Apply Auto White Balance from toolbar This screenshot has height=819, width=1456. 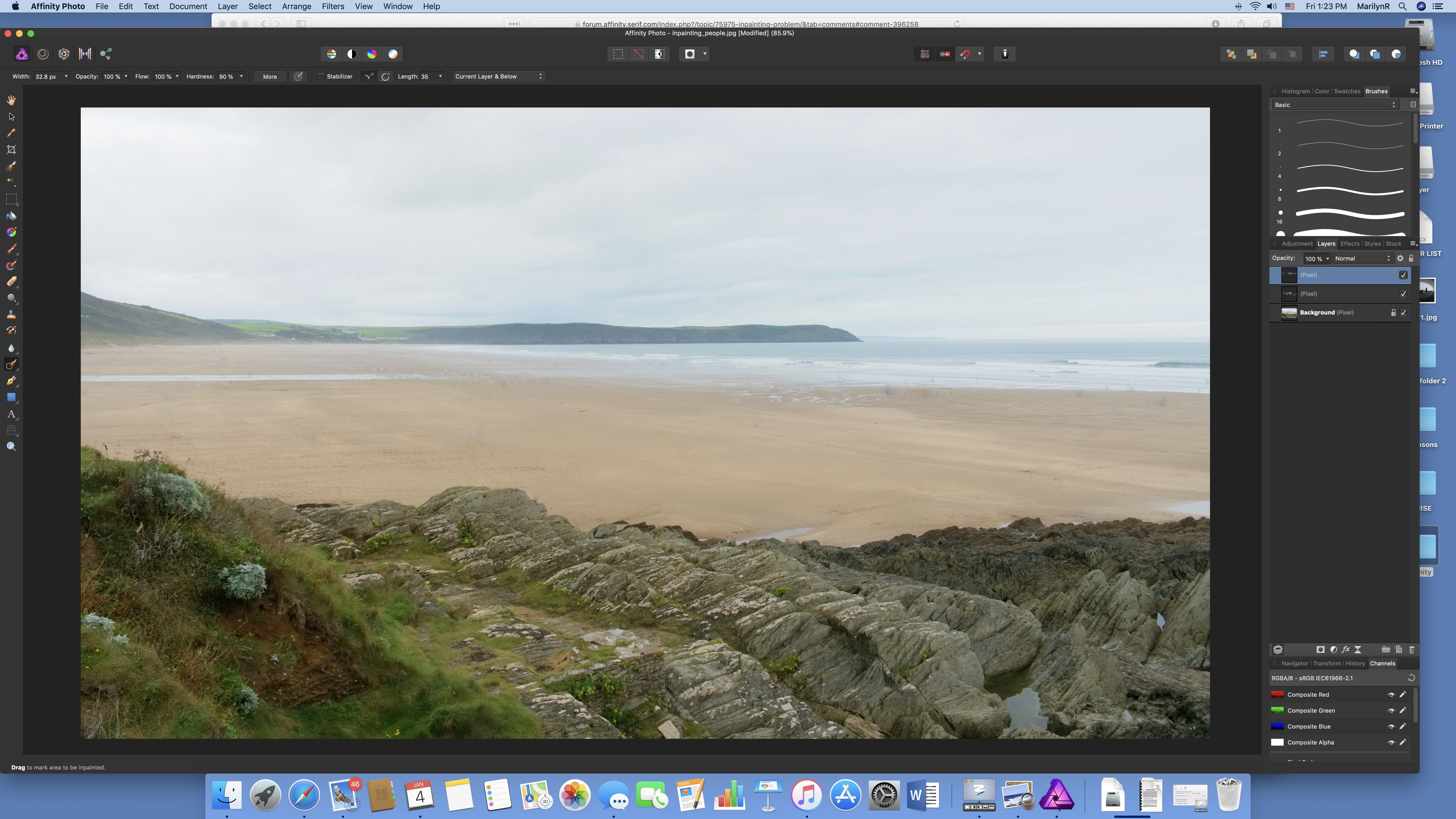(393, 54)
